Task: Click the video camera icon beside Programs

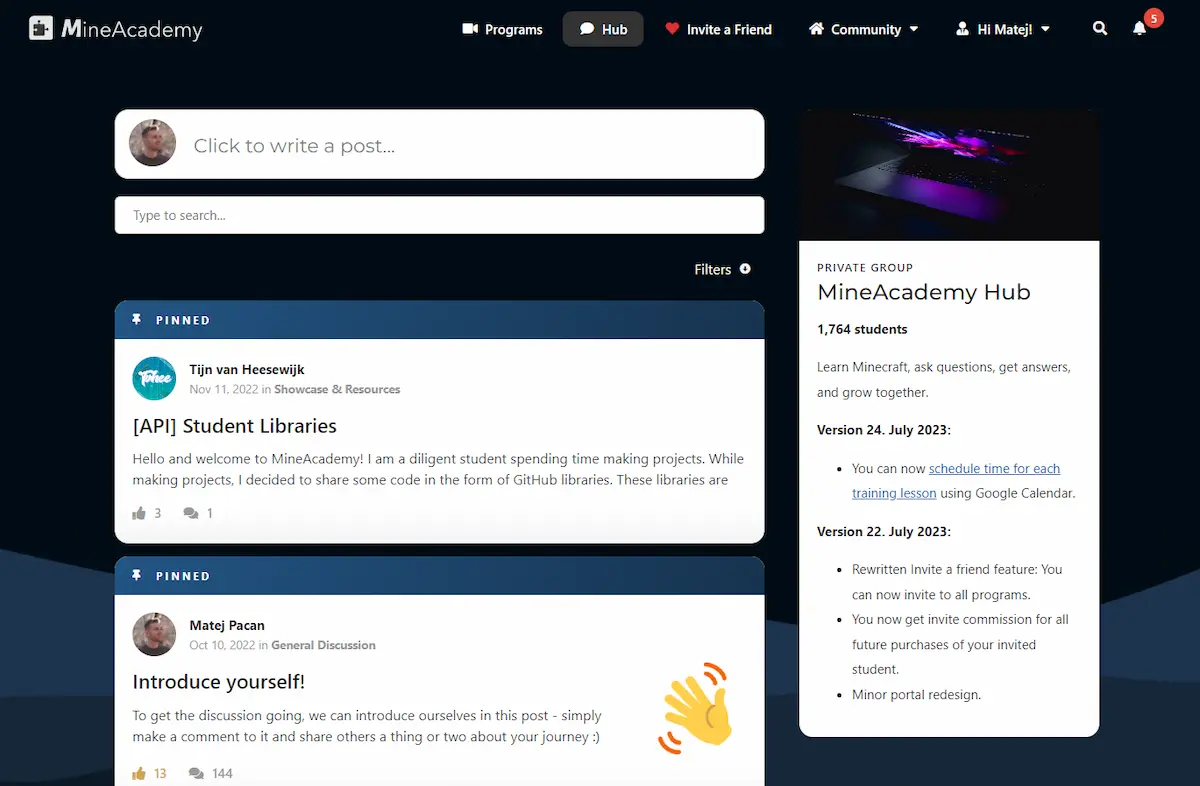Action: tap(470, 29)
